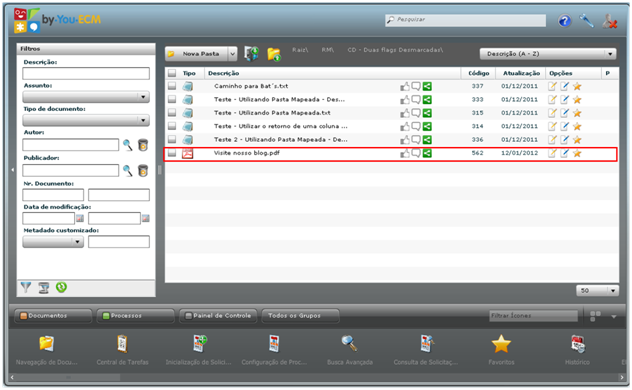Check the box for Teste - Utilizar o retorno row
The width and height of the screenshot is (632, 390).
click(172, 127)
